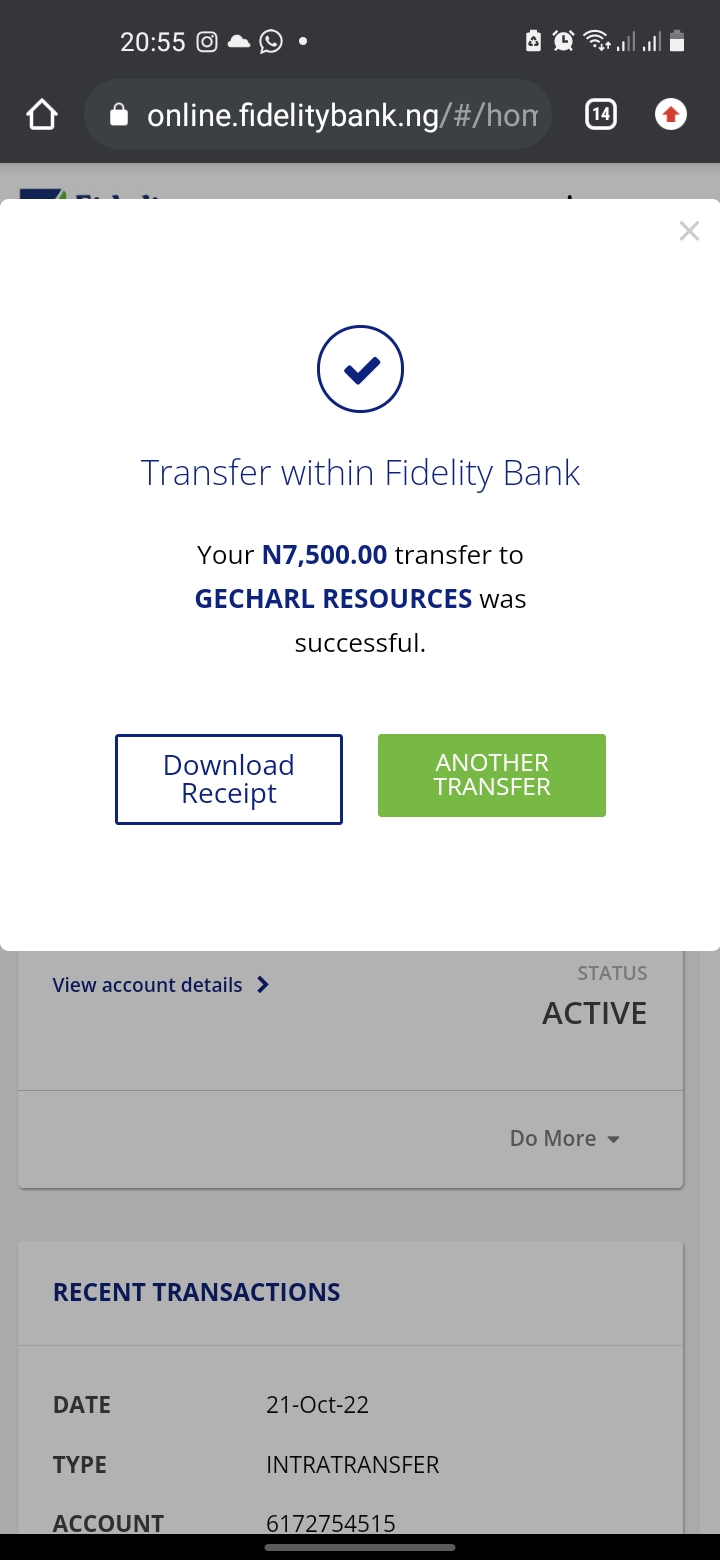Viewport: 720px width, 1560px height.
Task: Close the transfer success dialog
Action: point(689,232)
